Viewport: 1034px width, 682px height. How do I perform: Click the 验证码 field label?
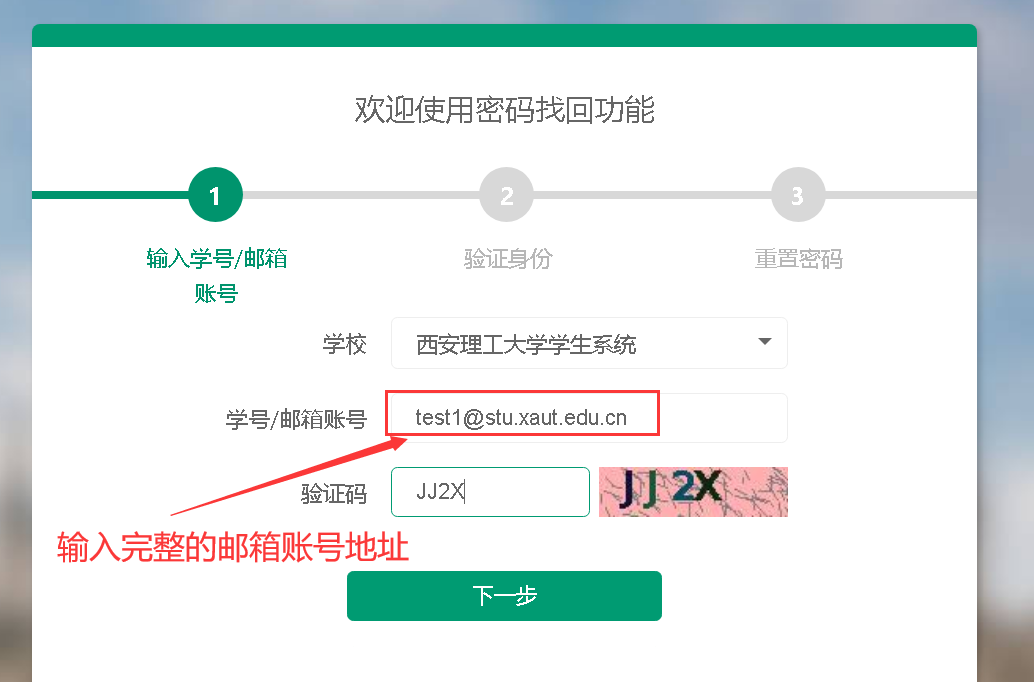(x=334, y=493)
